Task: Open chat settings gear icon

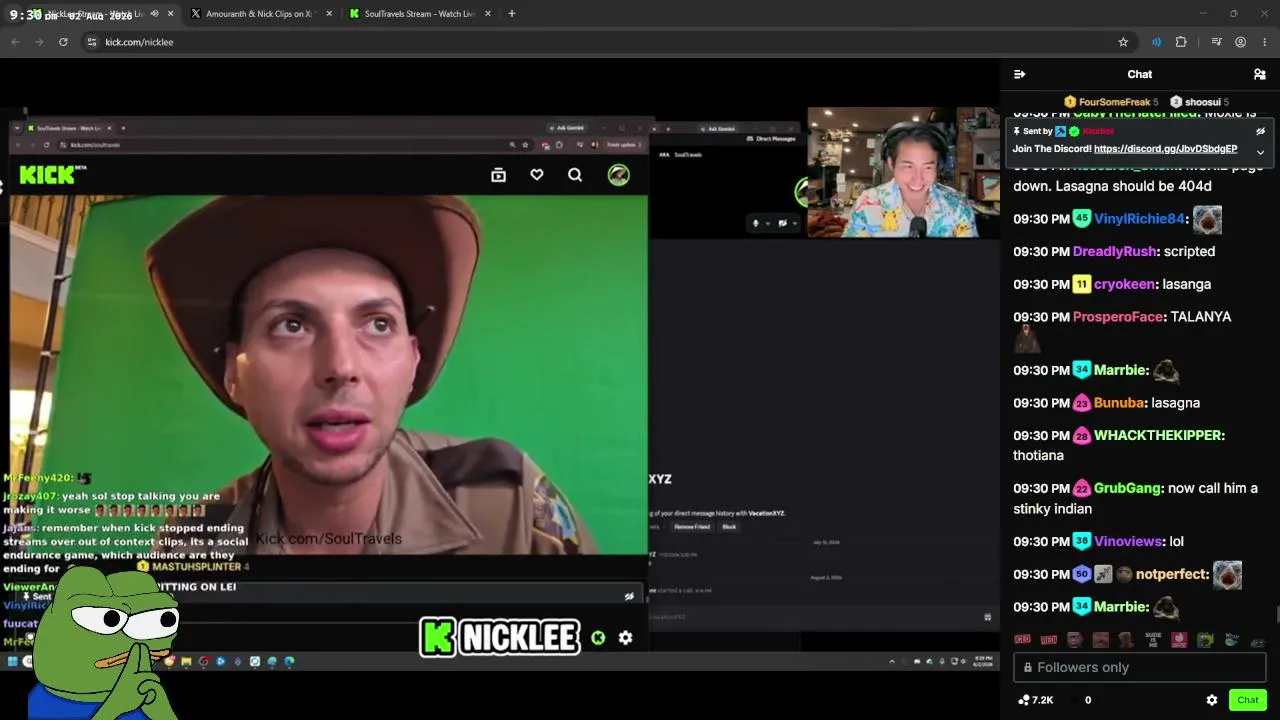Action: [1212, 700]
